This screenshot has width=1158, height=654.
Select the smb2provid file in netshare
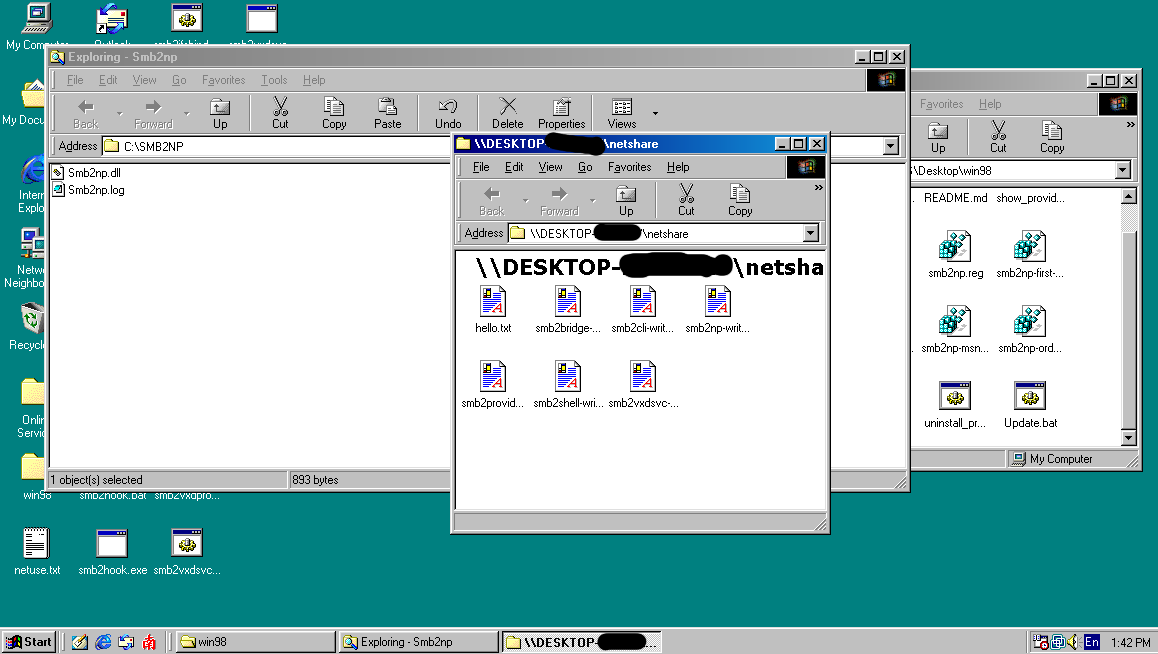493,385
